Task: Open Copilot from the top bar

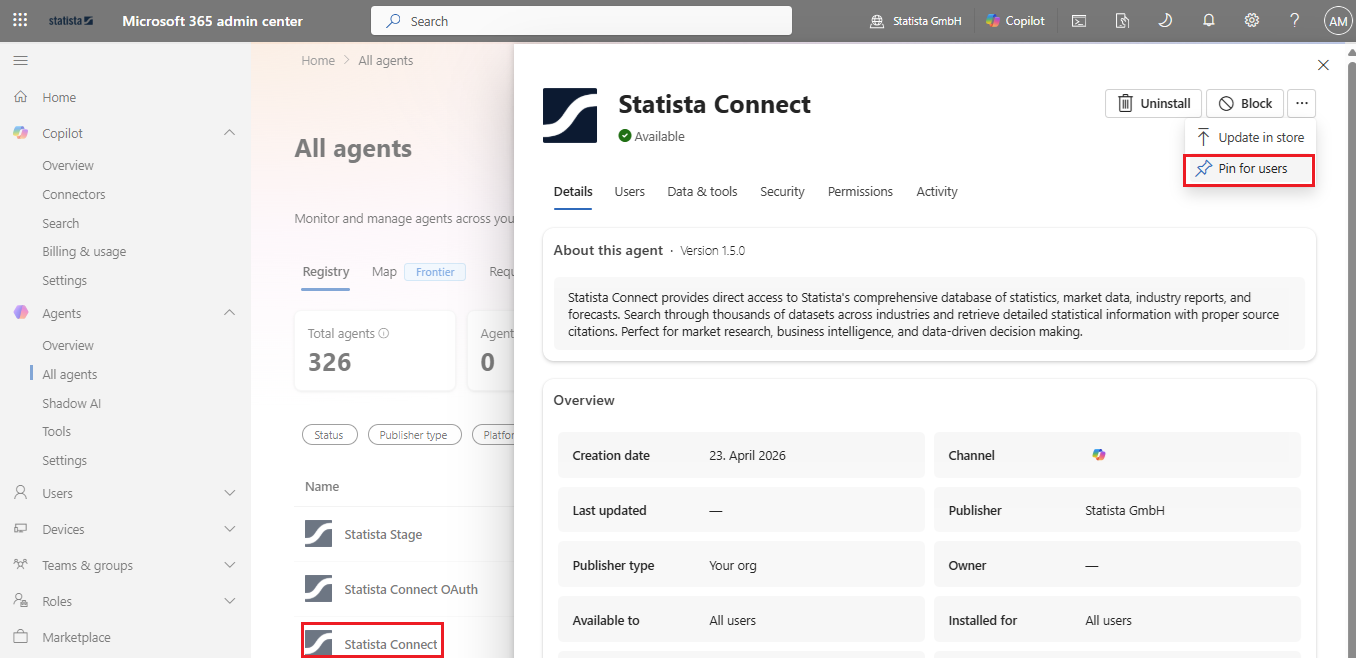Action: coord(1015,21)
